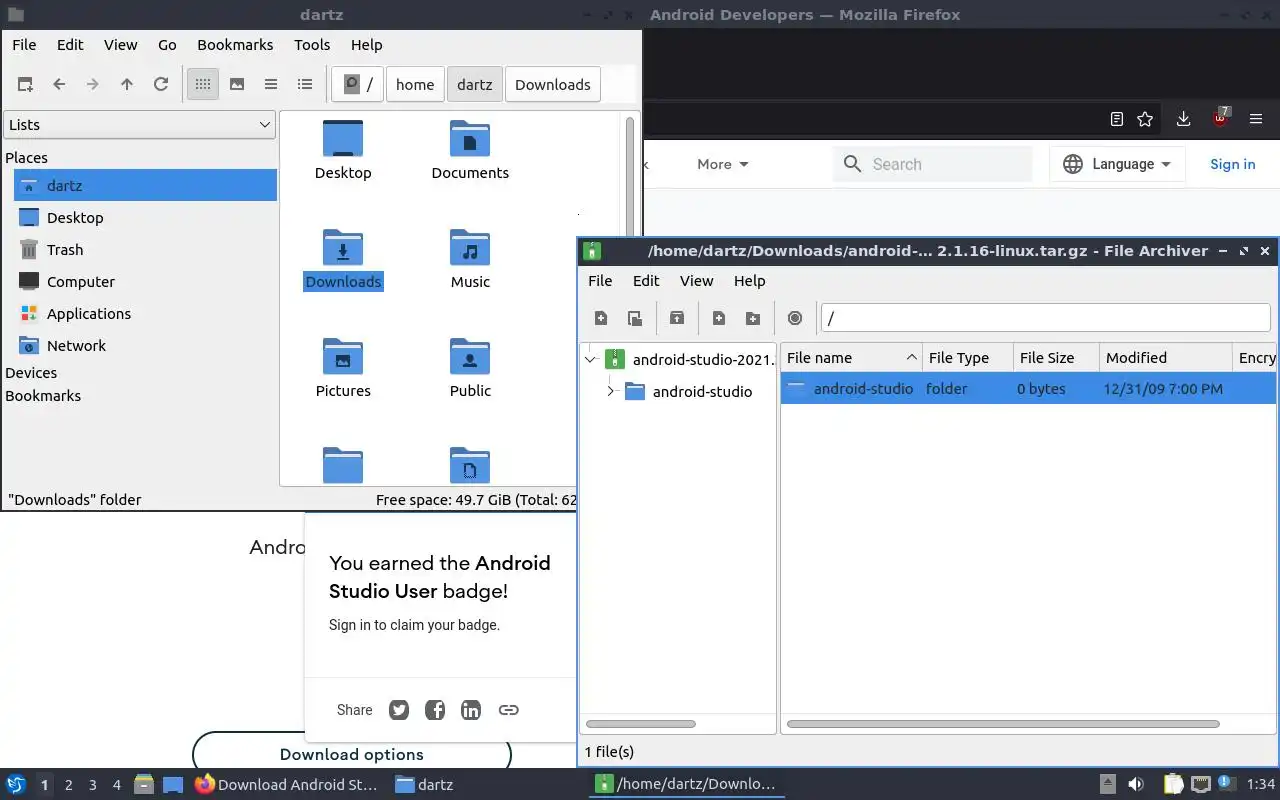Share badge on LinkedIn
1280x800 pixels.
(x=471, y=710)
